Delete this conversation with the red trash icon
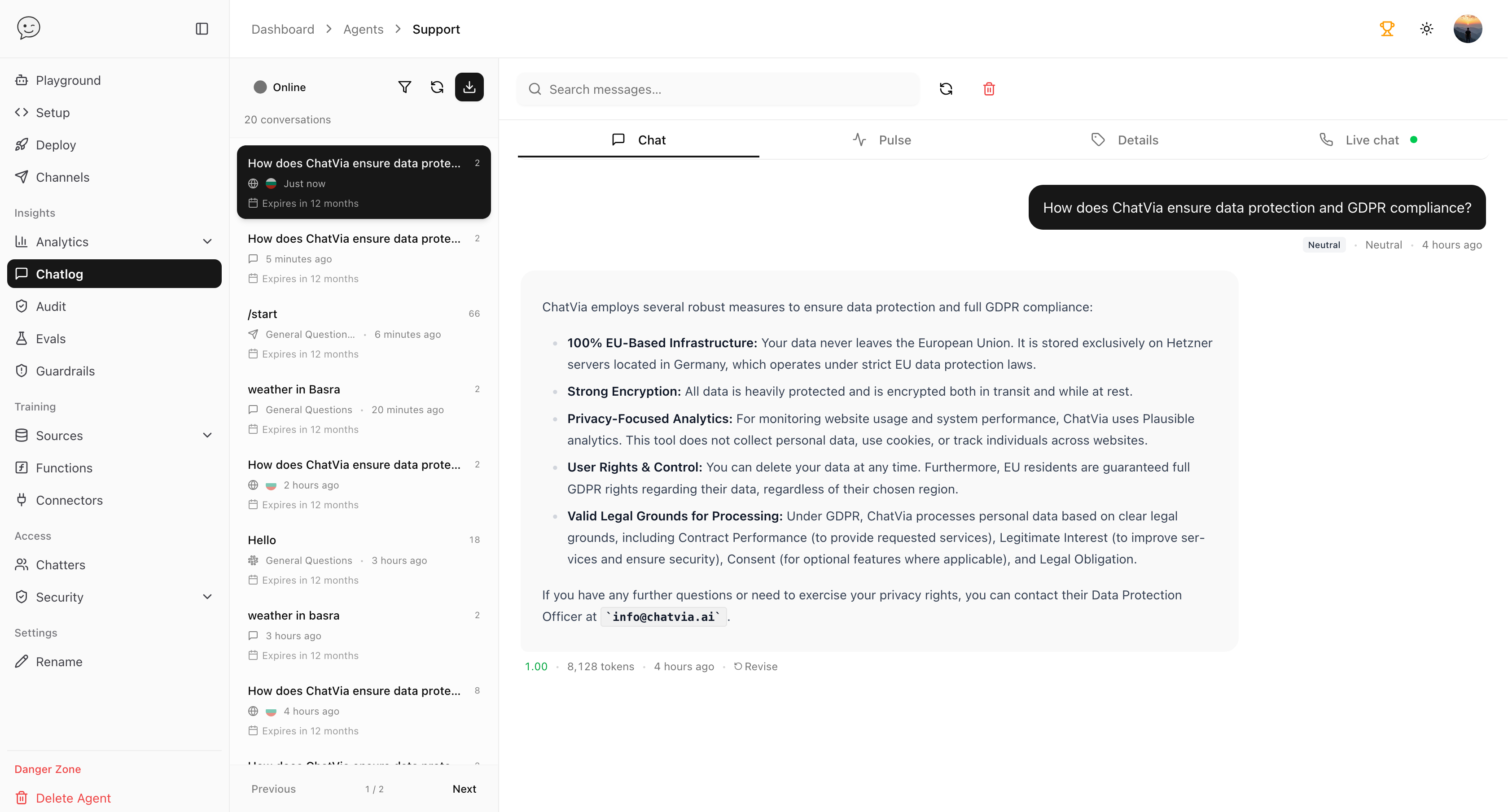Screen dimensions: 1508x812 (x=989, y=89)
